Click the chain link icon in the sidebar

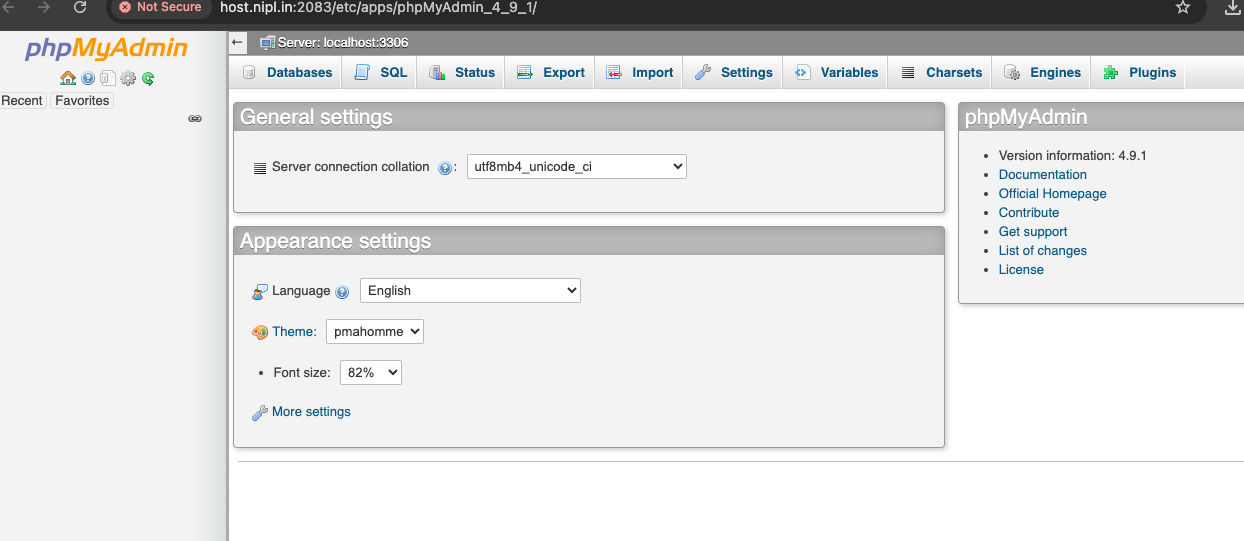195,119
